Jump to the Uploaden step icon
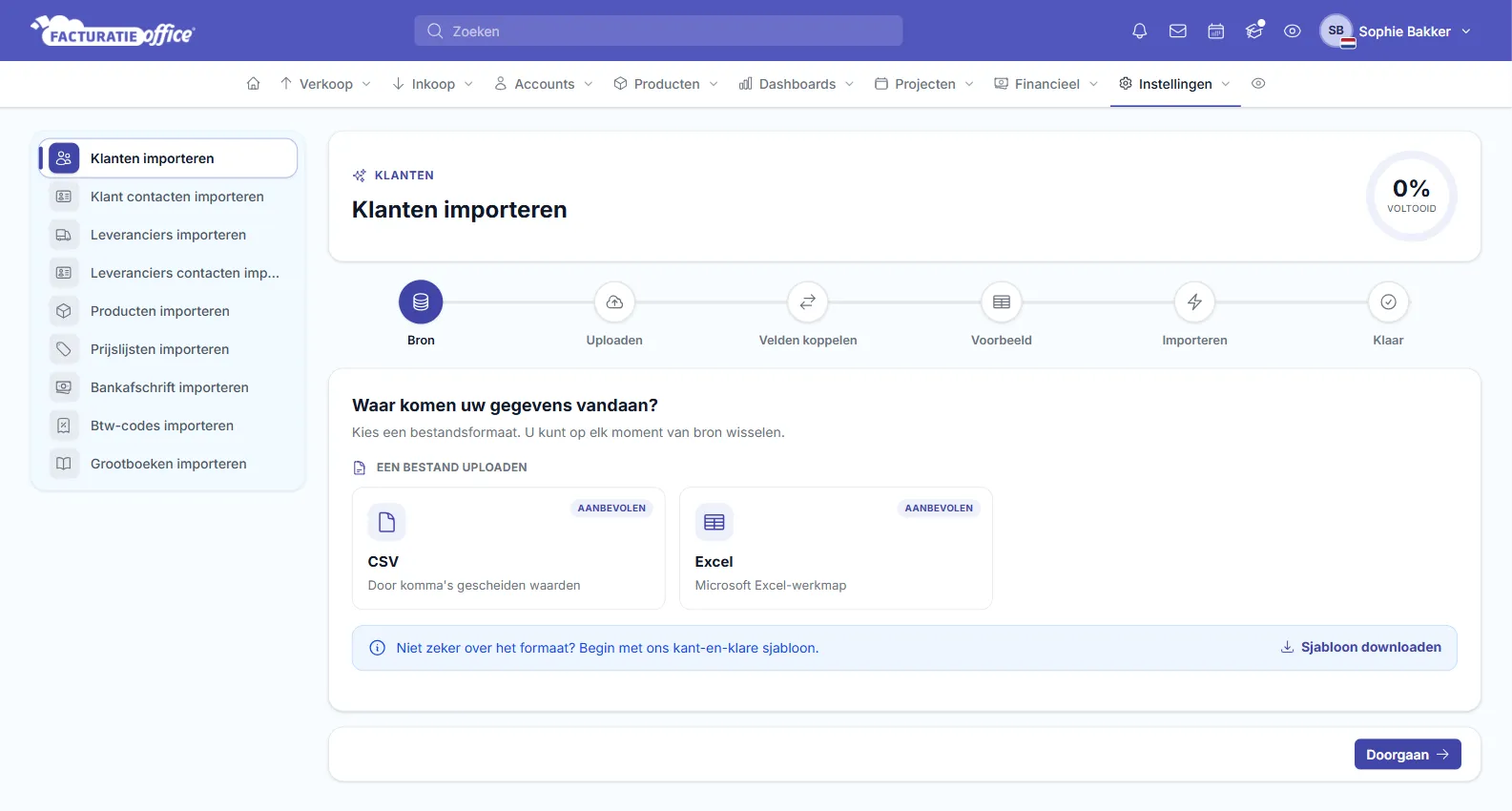 (614, 302)
